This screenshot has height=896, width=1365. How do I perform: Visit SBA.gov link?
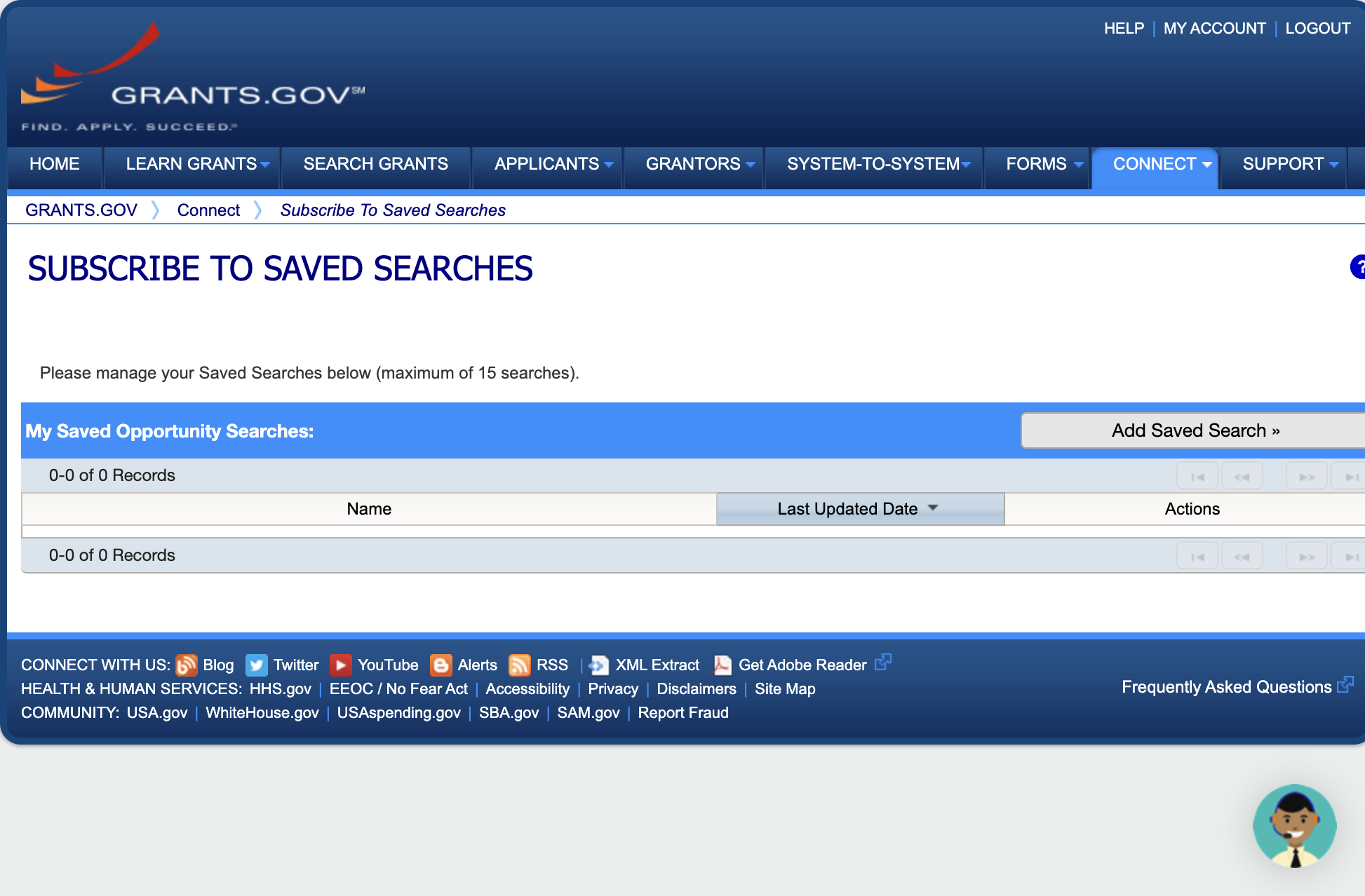(509, 713)
